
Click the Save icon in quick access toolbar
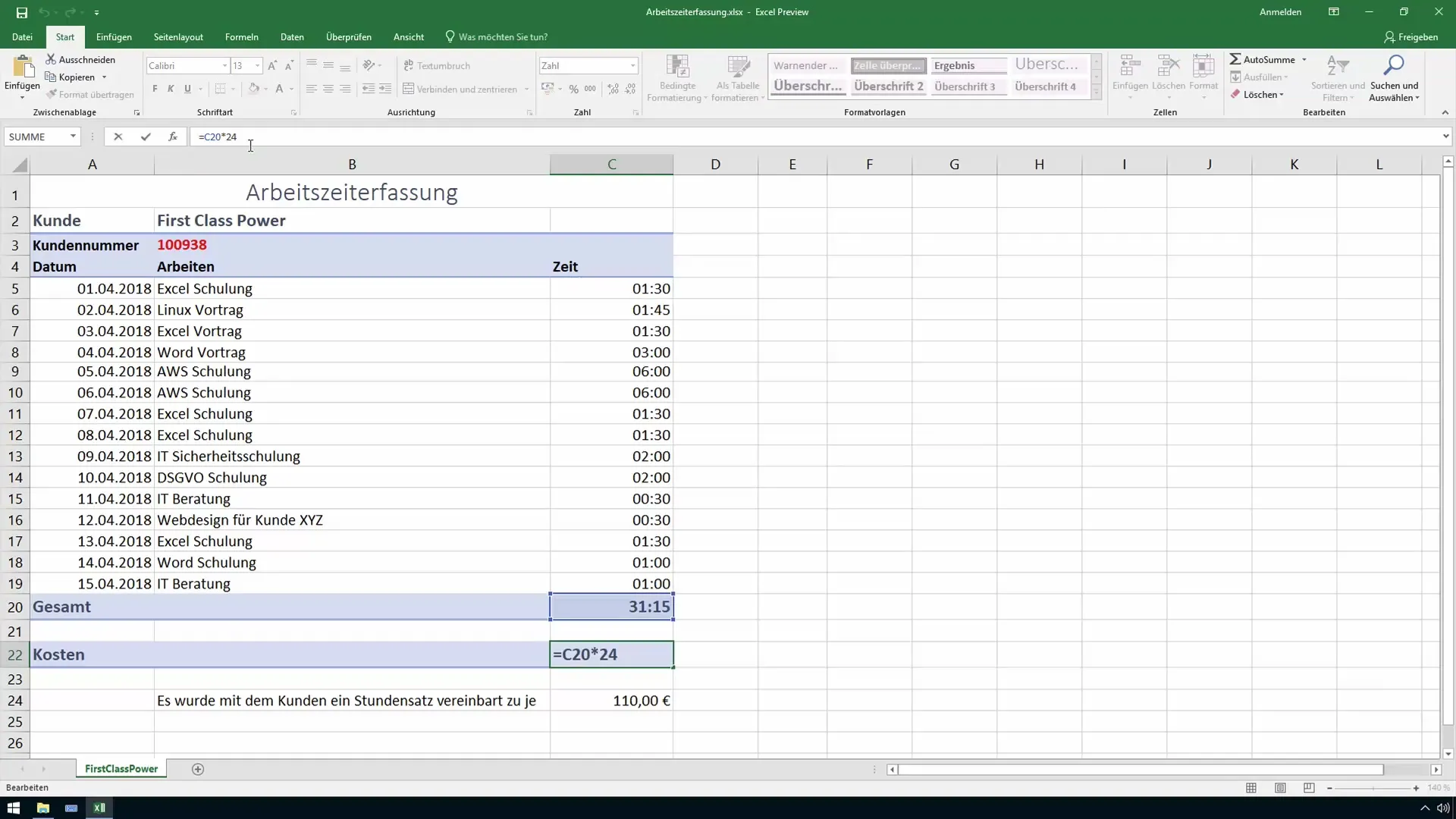click(21, 12)
